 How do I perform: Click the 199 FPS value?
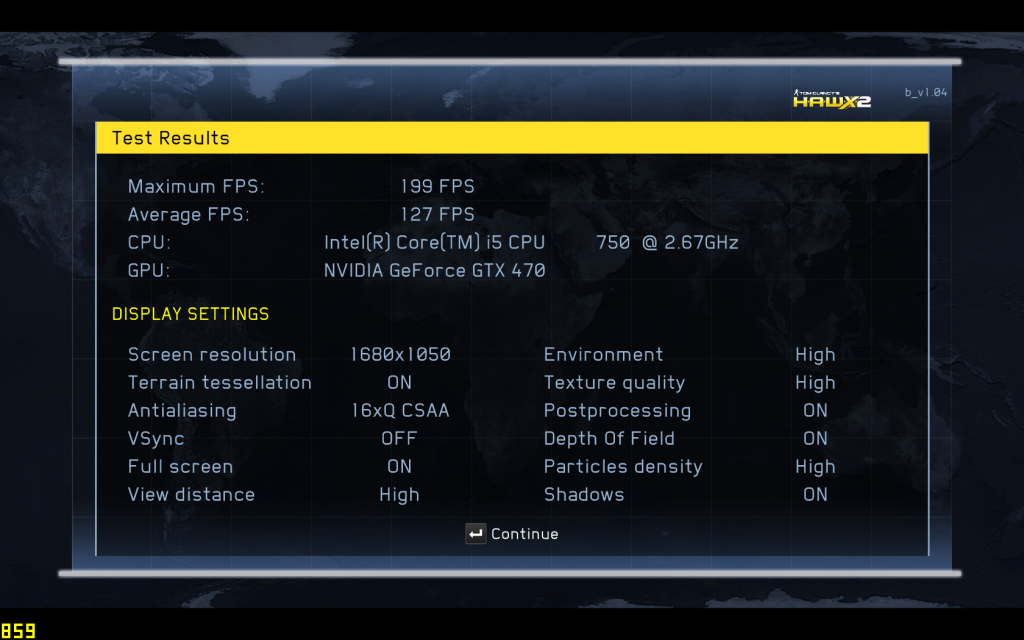pyautogui.click(x=437, y=186)
